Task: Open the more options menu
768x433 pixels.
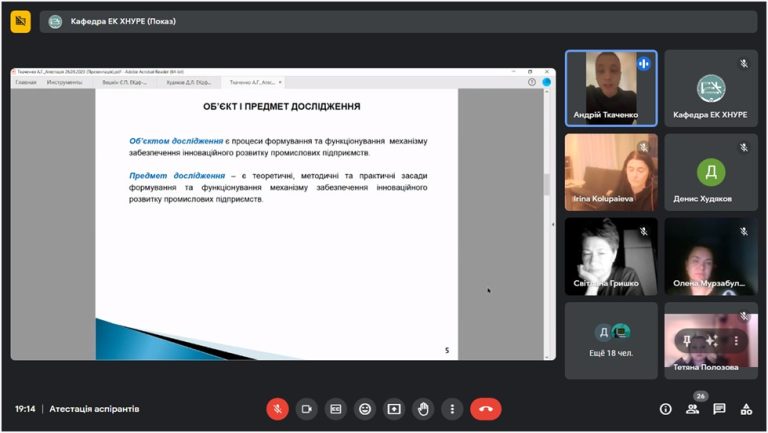Action: point(452,409)
